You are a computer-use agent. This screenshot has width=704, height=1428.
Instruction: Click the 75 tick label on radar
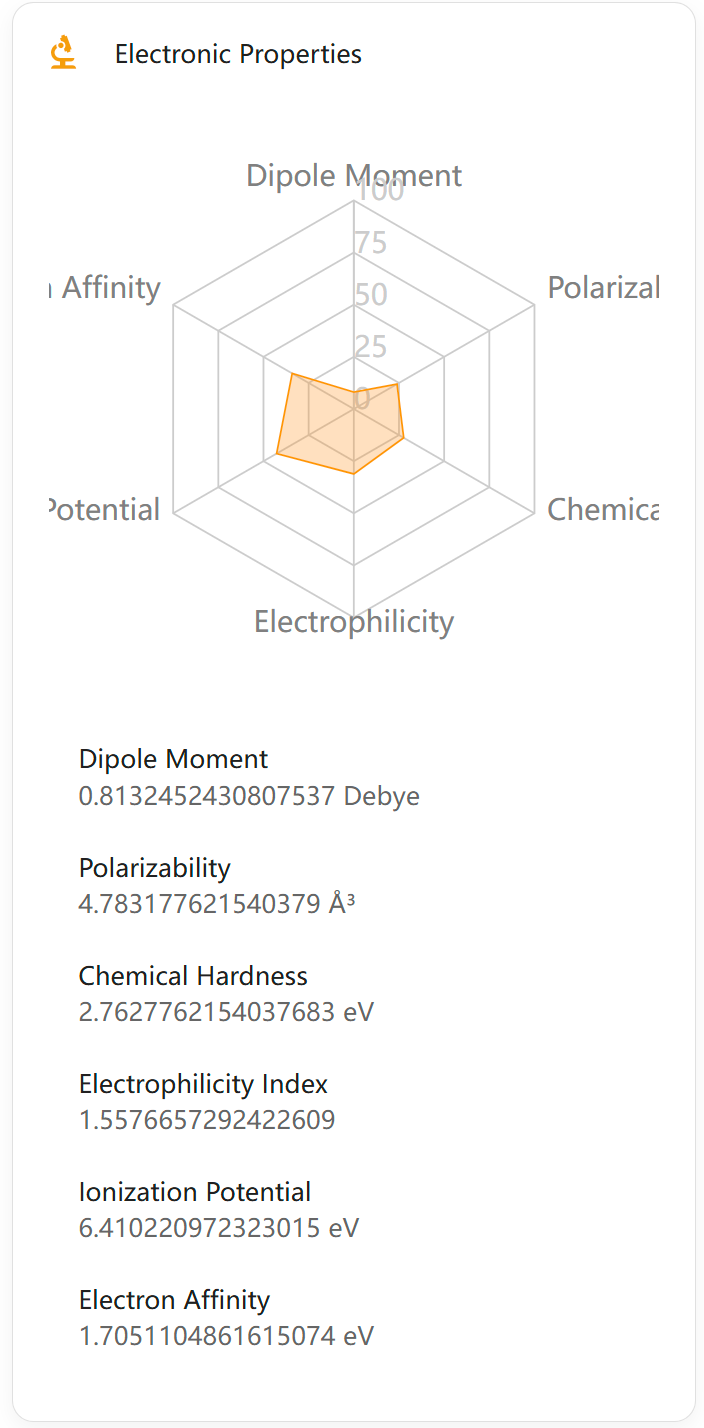(369, 243)
